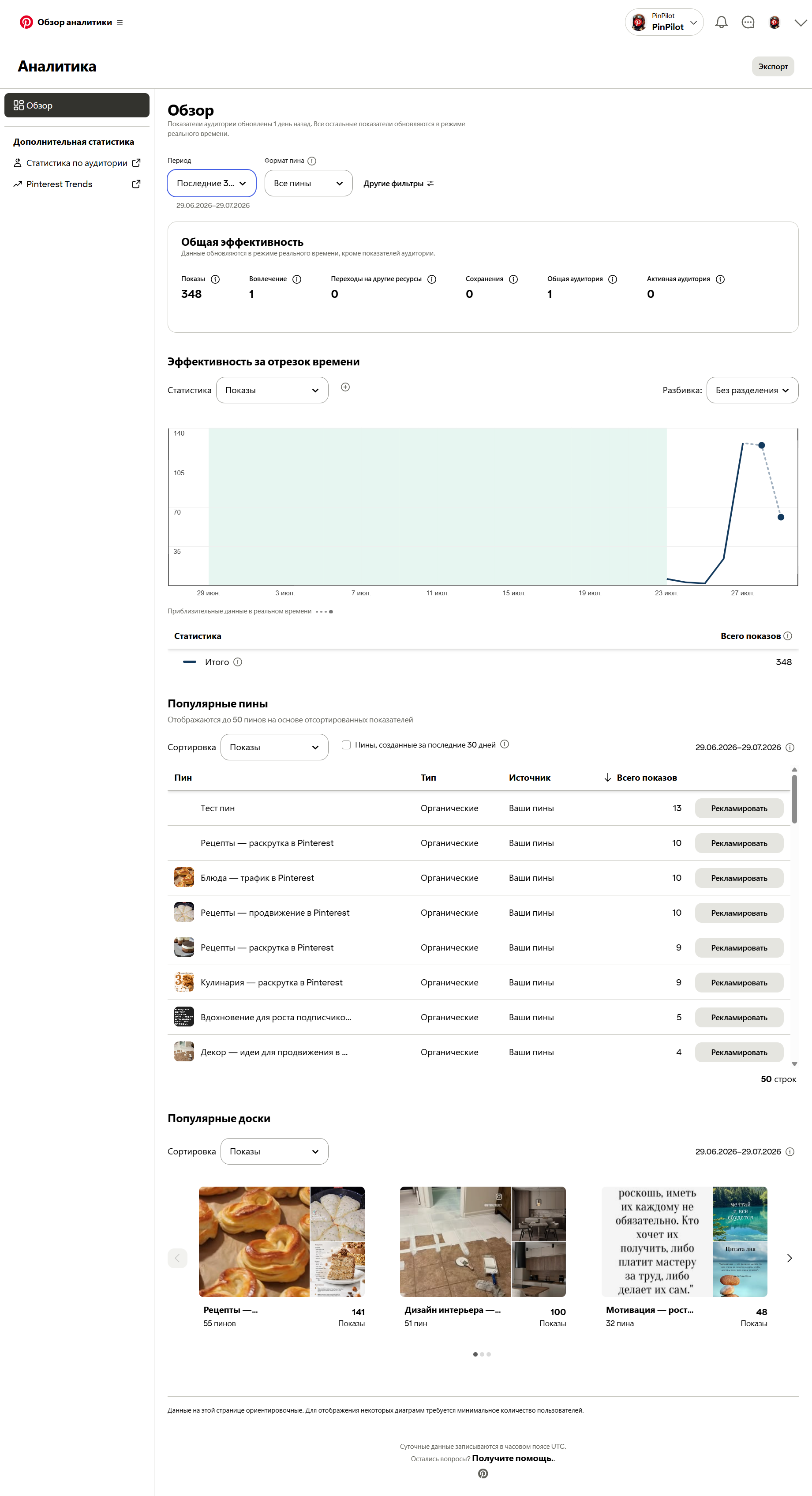Click Рекламировать for Тест пин

point(739,808)
